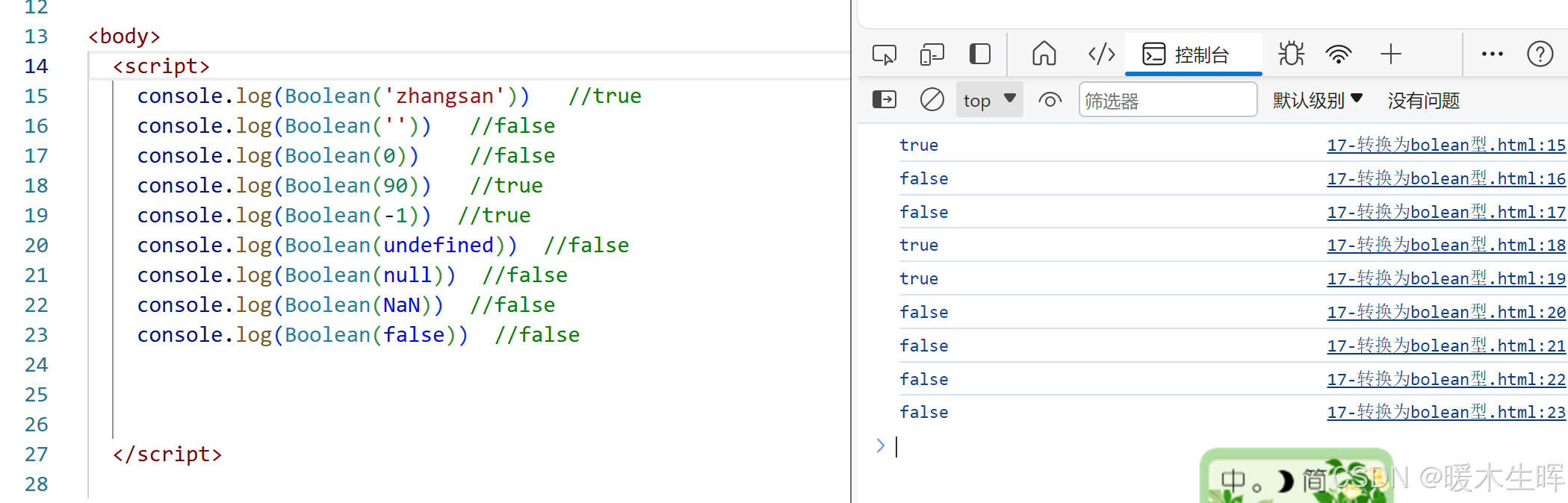Toggle device emulation icon
The width and height of the screenshot is (1568, 503).
point(932,54)
